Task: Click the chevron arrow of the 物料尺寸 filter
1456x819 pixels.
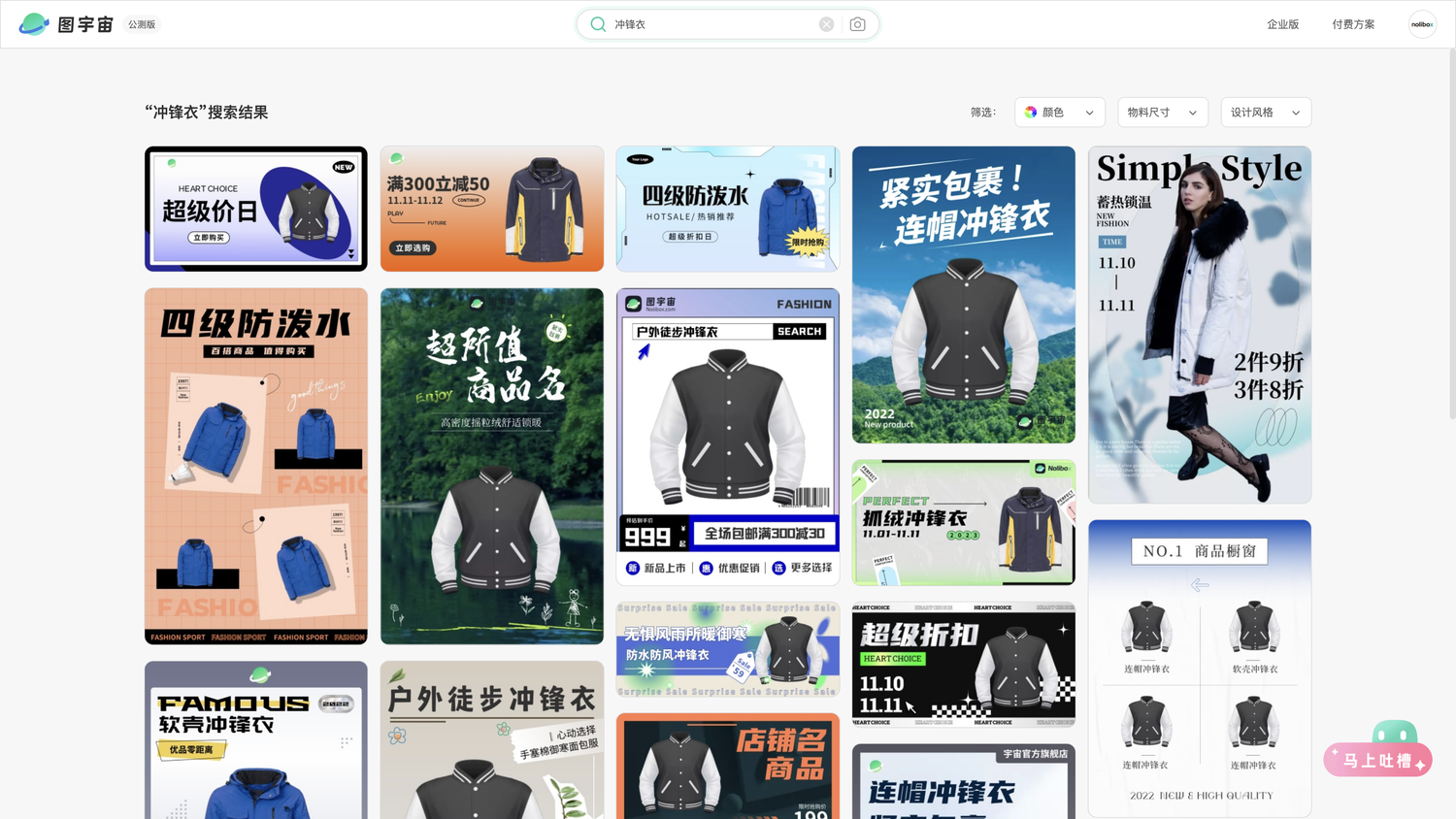Action: (x=1192, y=114)
